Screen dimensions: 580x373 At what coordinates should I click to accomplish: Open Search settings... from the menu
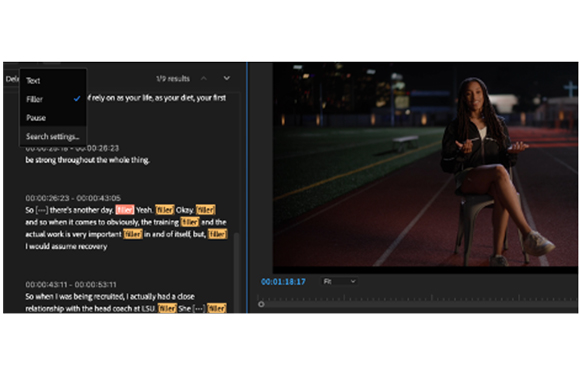tap(53, 137)
